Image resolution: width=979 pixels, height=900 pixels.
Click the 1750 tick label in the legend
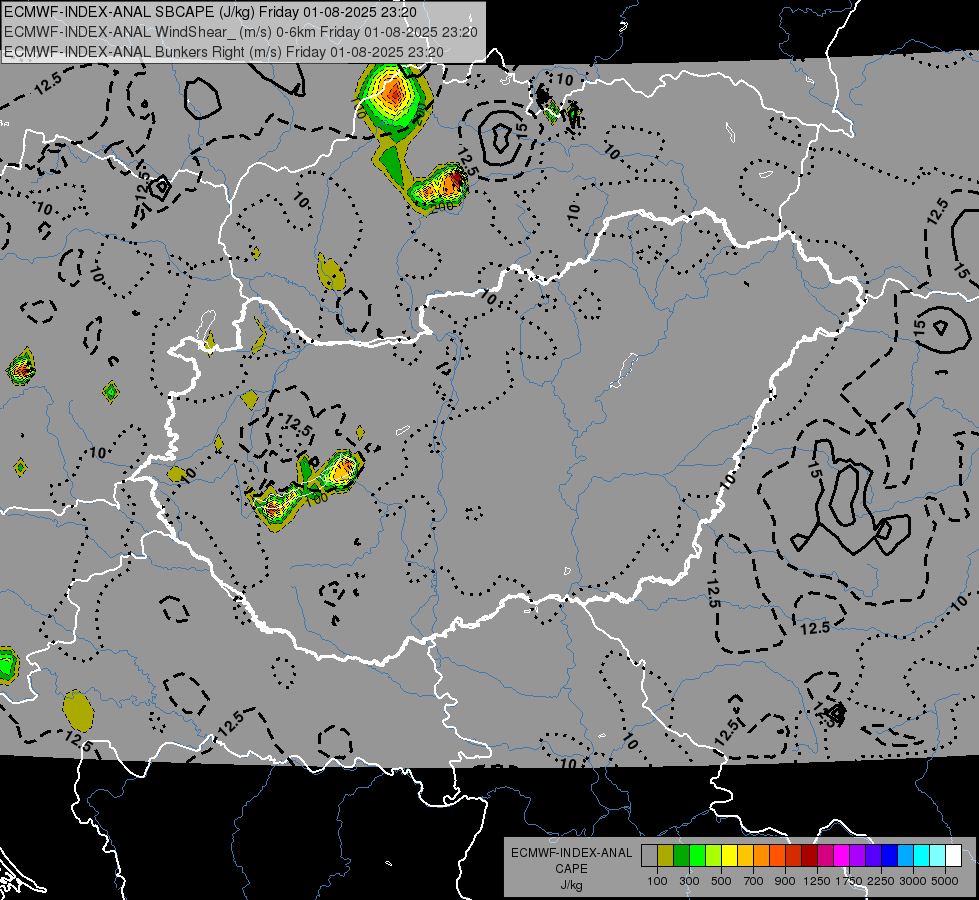click(849, 881)
